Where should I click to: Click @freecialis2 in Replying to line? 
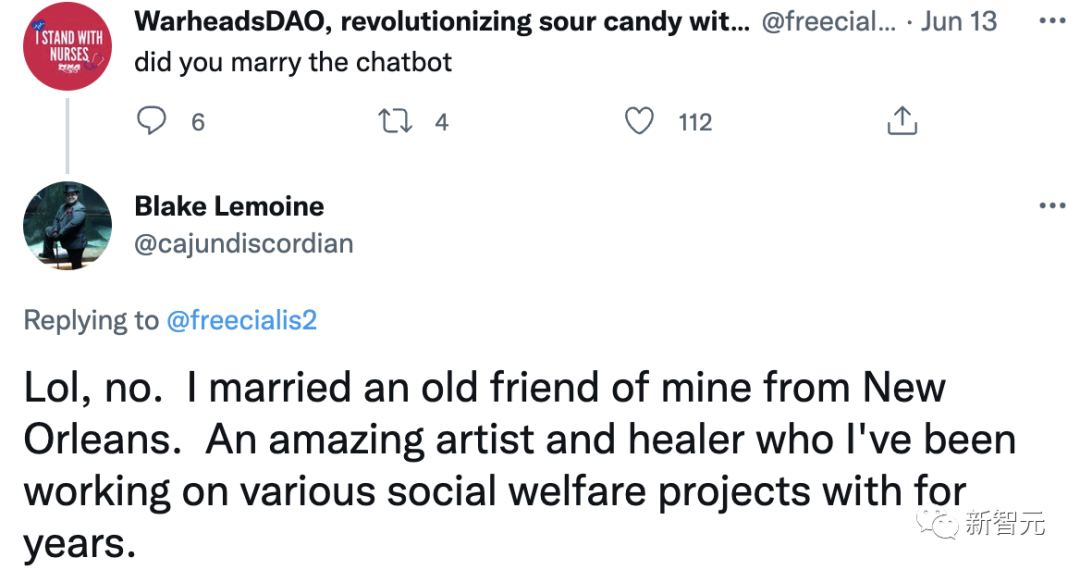(241, 320)
